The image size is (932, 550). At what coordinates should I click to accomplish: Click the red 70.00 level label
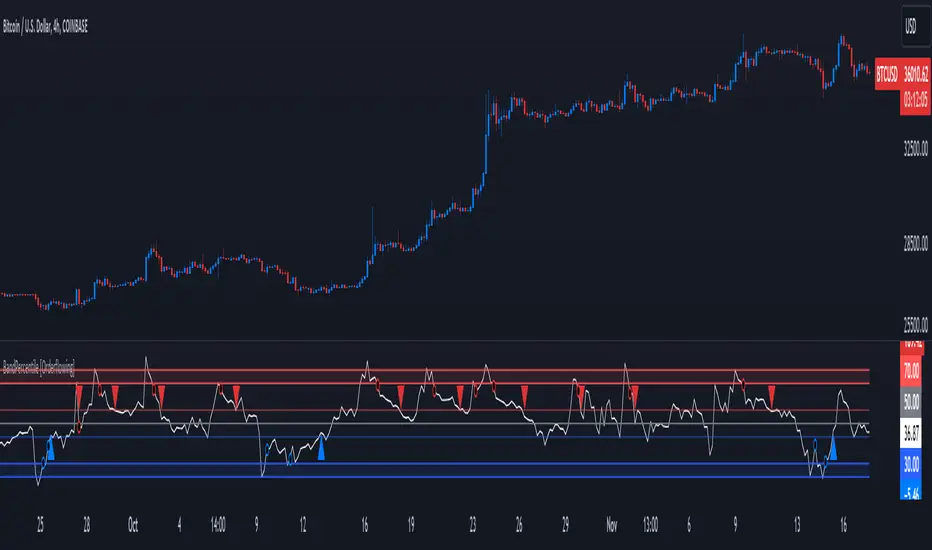pyautogui.click(x=911, y=371)
